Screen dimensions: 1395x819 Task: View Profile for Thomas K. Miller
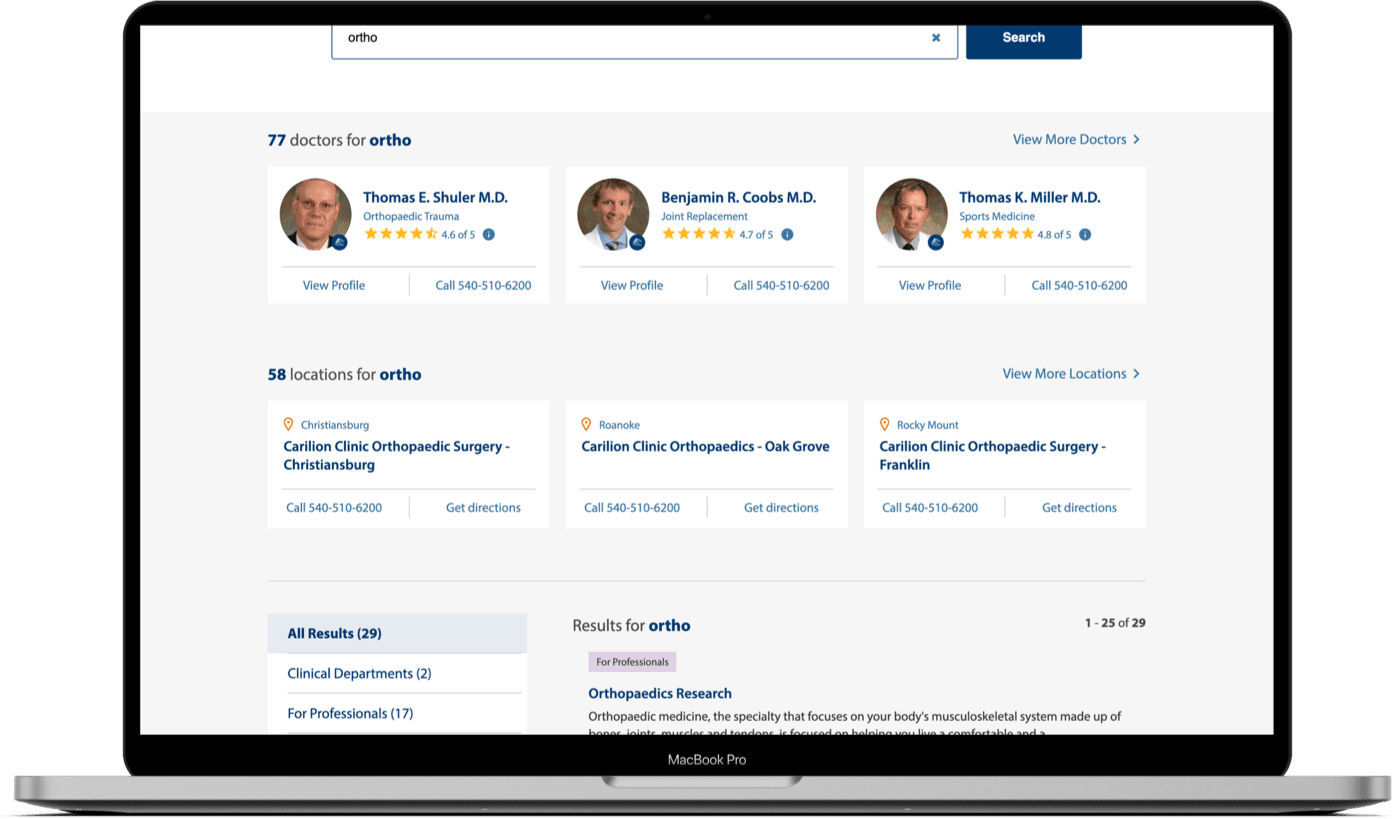point(930,286)
